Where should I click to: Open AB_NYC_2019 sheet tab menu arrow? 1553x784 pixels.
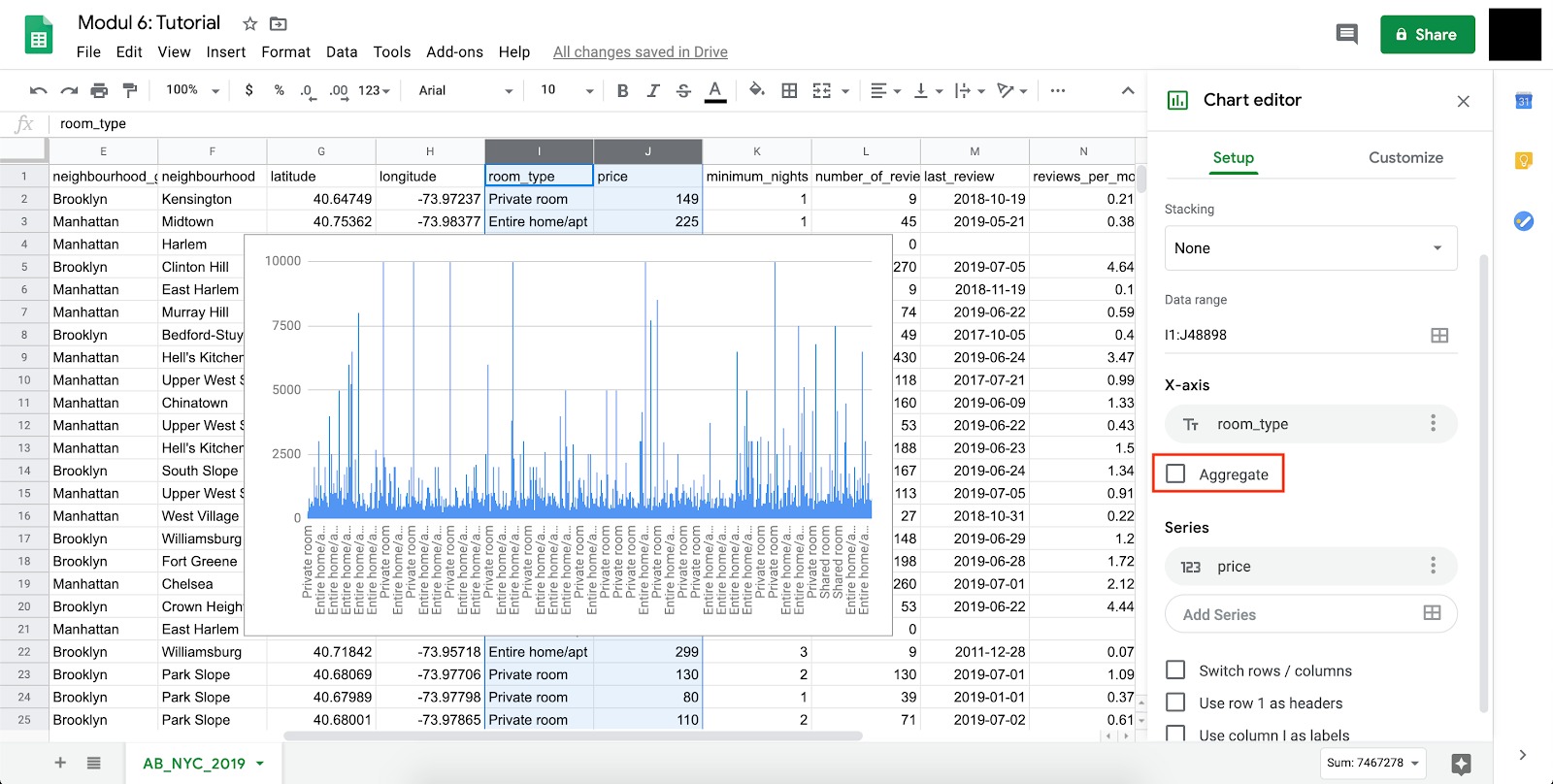[x=260, y=764]
